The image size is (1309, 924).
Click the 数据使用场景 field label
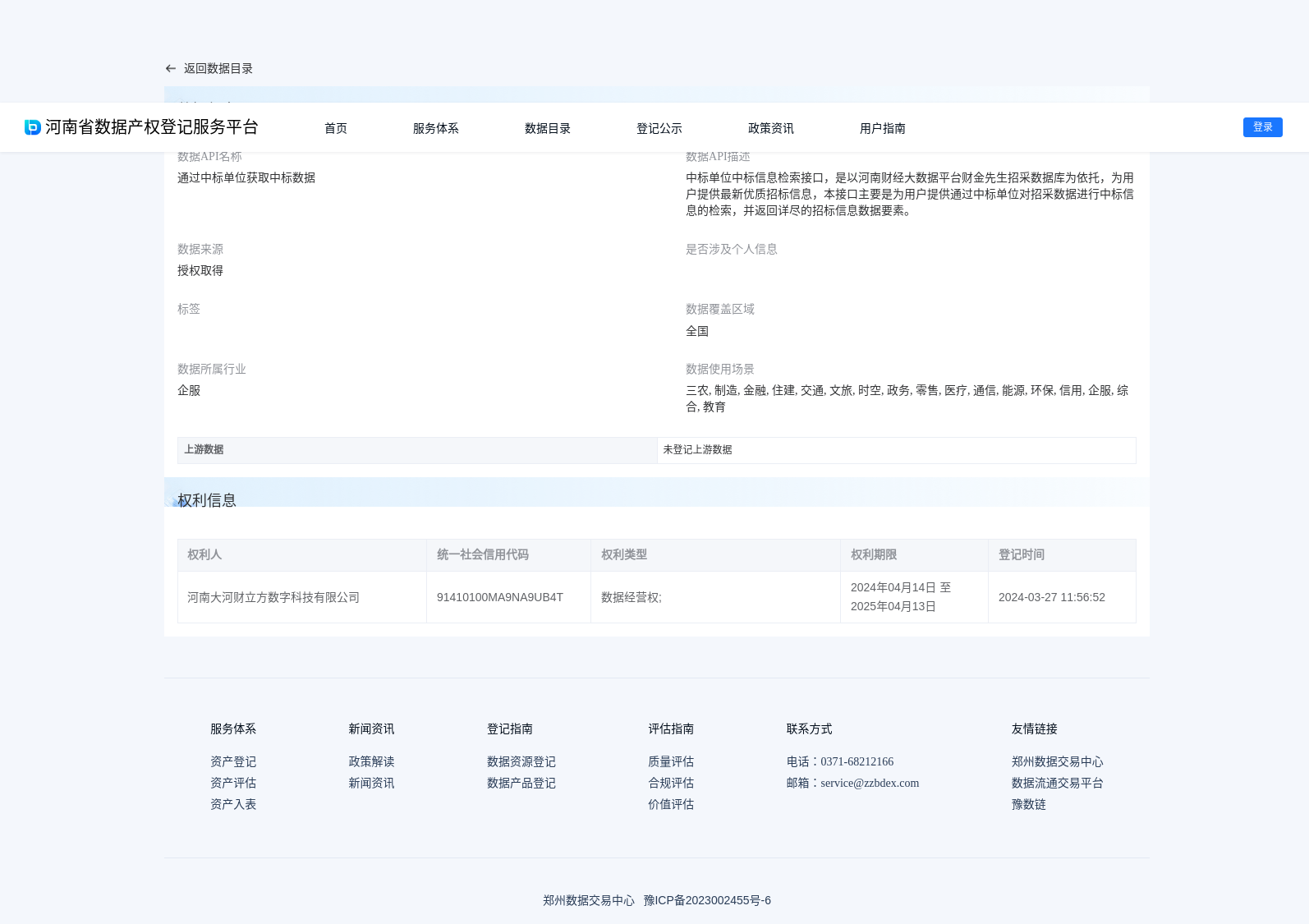(720, 370)
